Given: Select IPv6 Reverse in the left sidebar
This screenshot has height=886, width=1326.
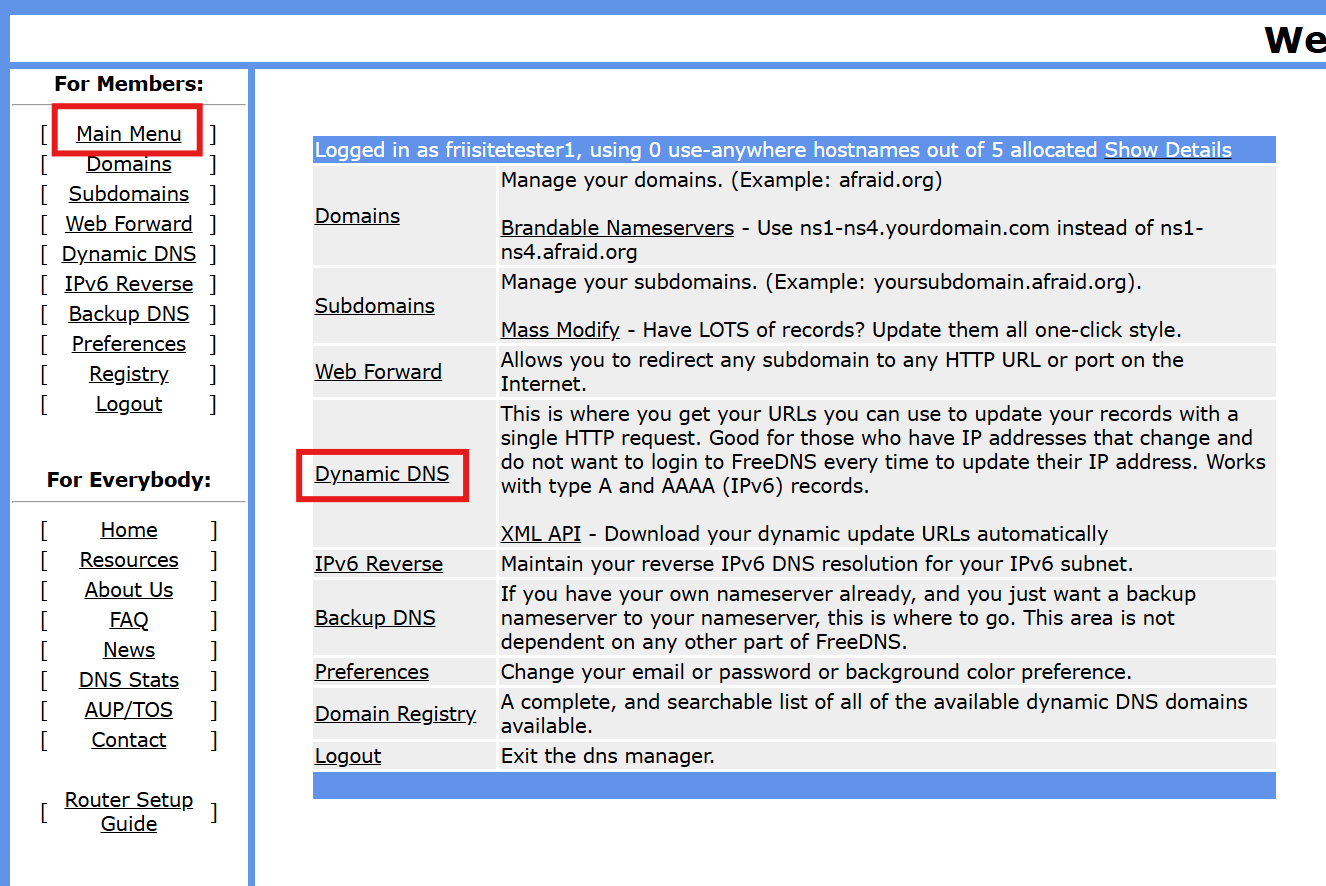Looking at the screenshot, I should click(129, 284).
